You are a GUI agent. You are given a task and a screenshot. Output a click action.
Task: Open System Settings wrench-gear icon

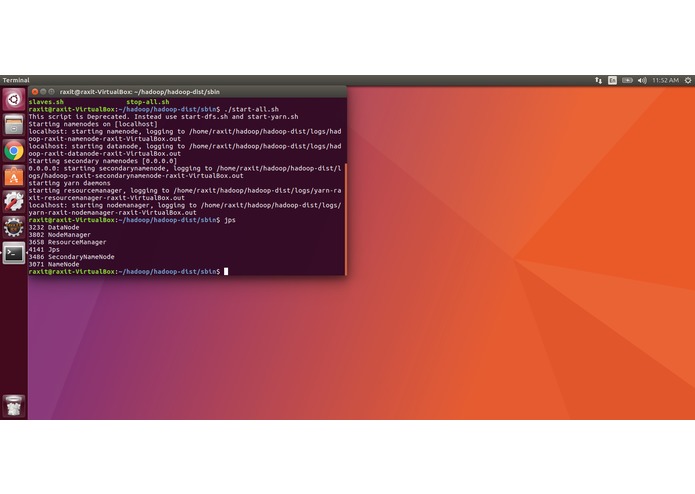click(x=14, y=202)
